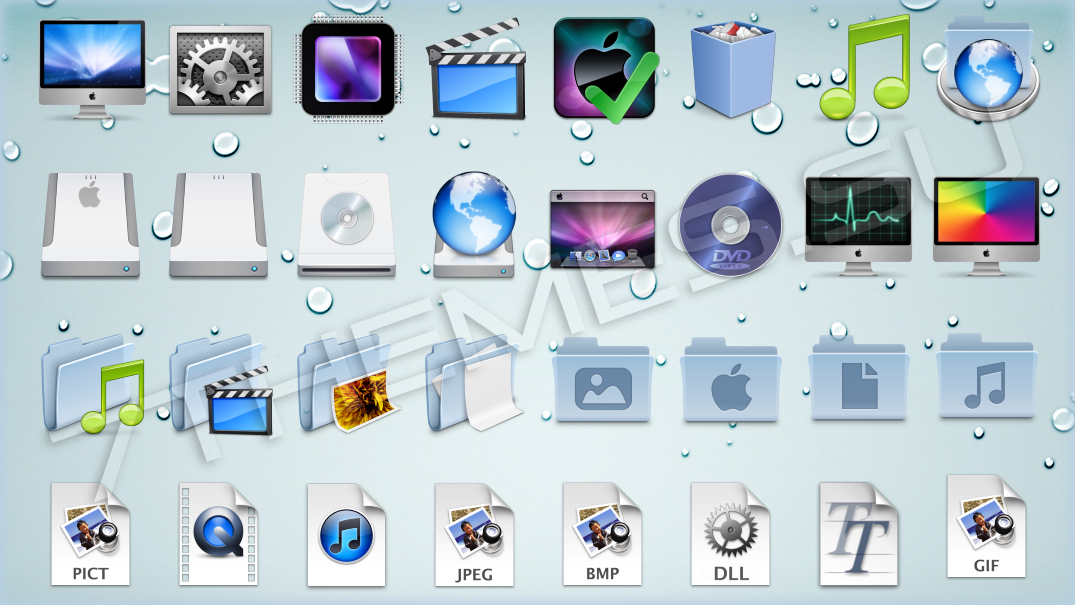This screenshot has height=605, width=1075.
Task: Open the flat folder with picture symbol
Action: click(603, 379)
